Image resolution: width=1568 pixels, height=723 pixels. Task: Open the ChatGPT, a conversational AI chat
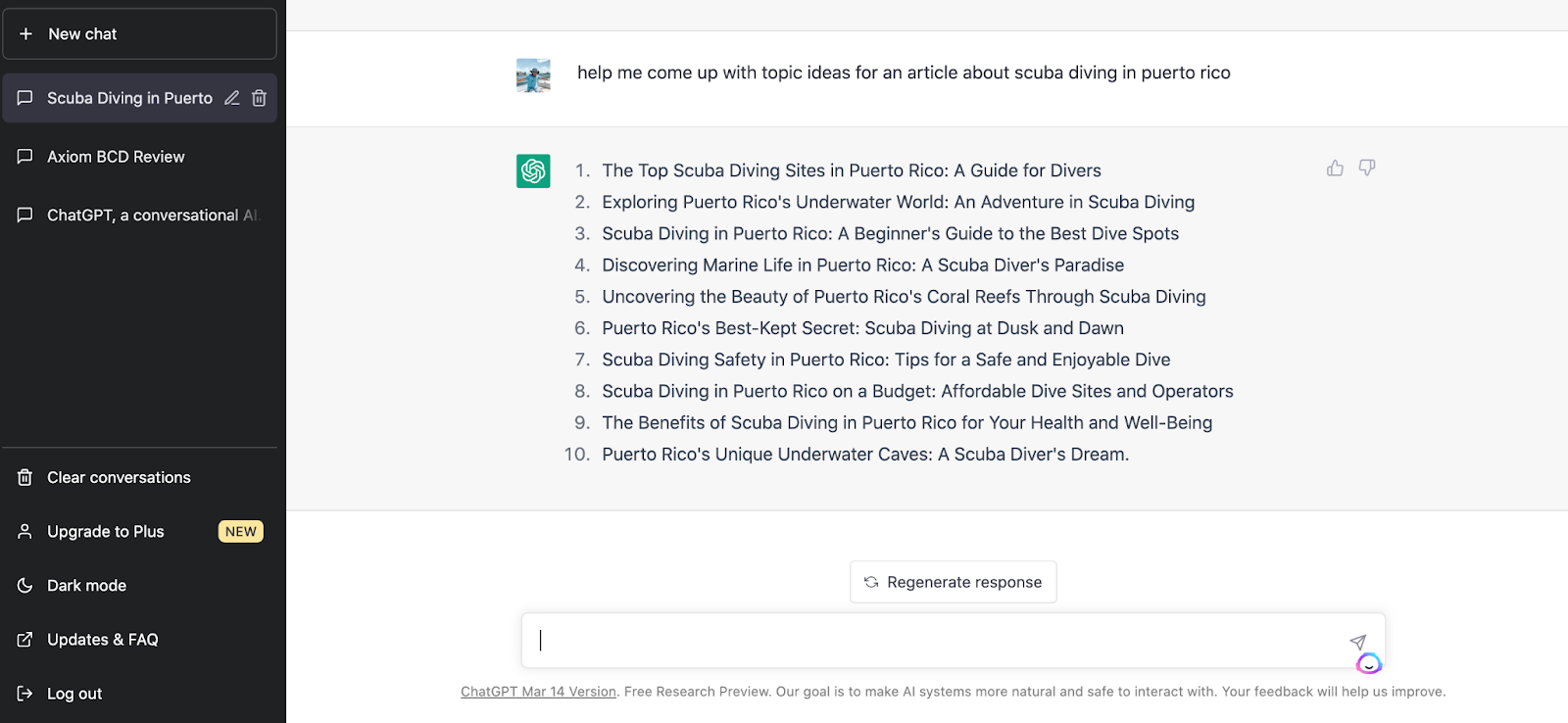coord(140,215)
